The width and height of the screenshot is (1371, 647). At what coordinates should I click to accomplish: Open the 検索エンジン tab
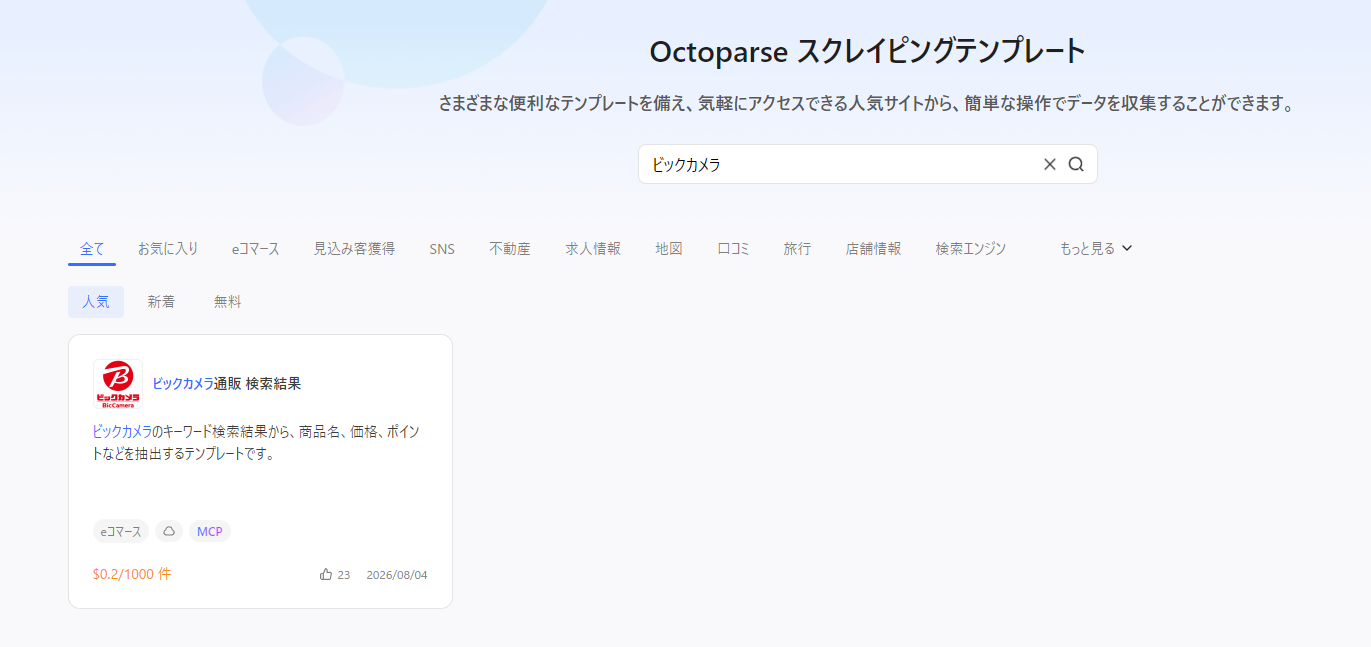(x=971, y=249)
